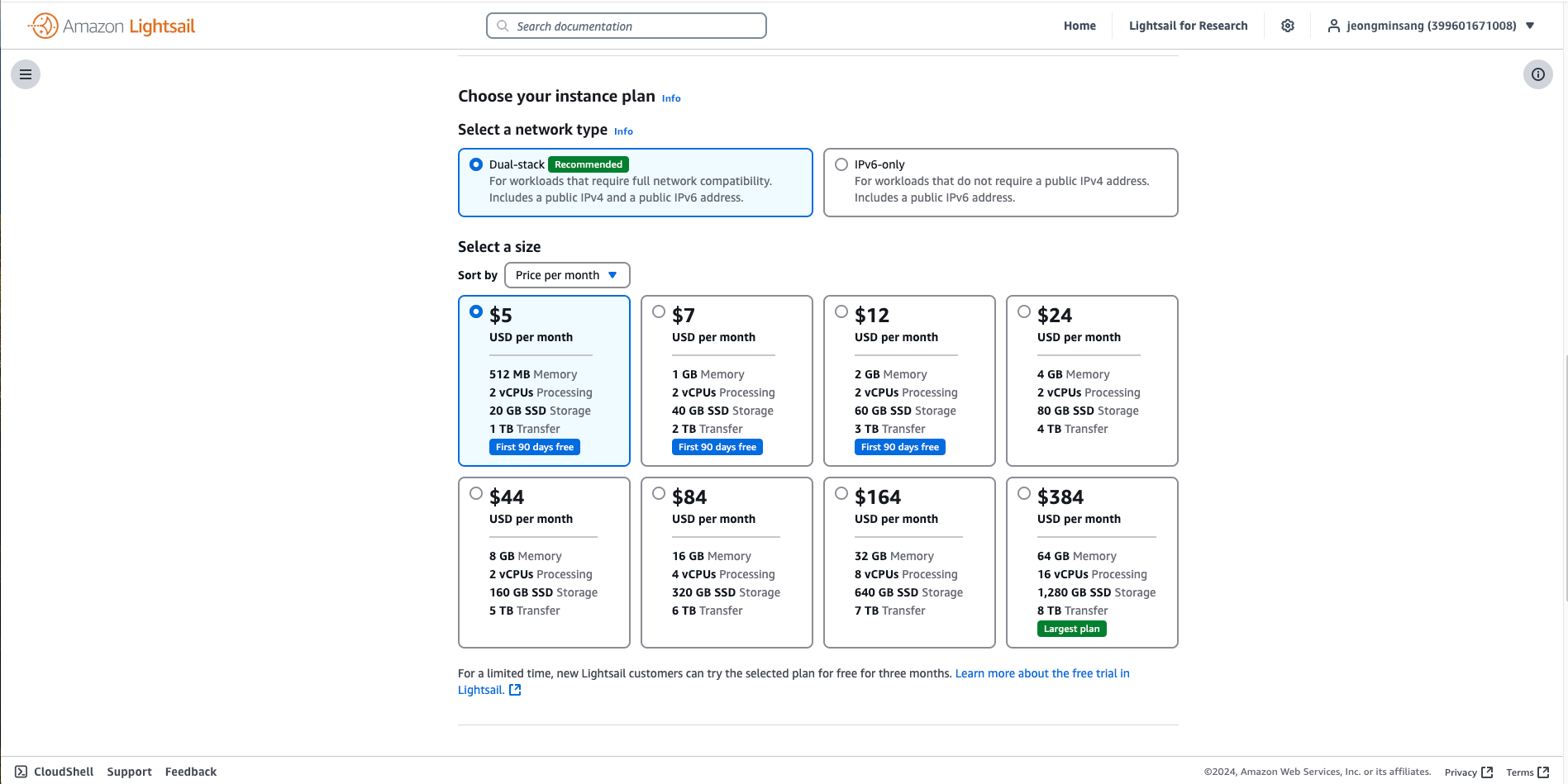Open Learn more about the free trial link
1568x784 pixels.
tap(1042, 673)
